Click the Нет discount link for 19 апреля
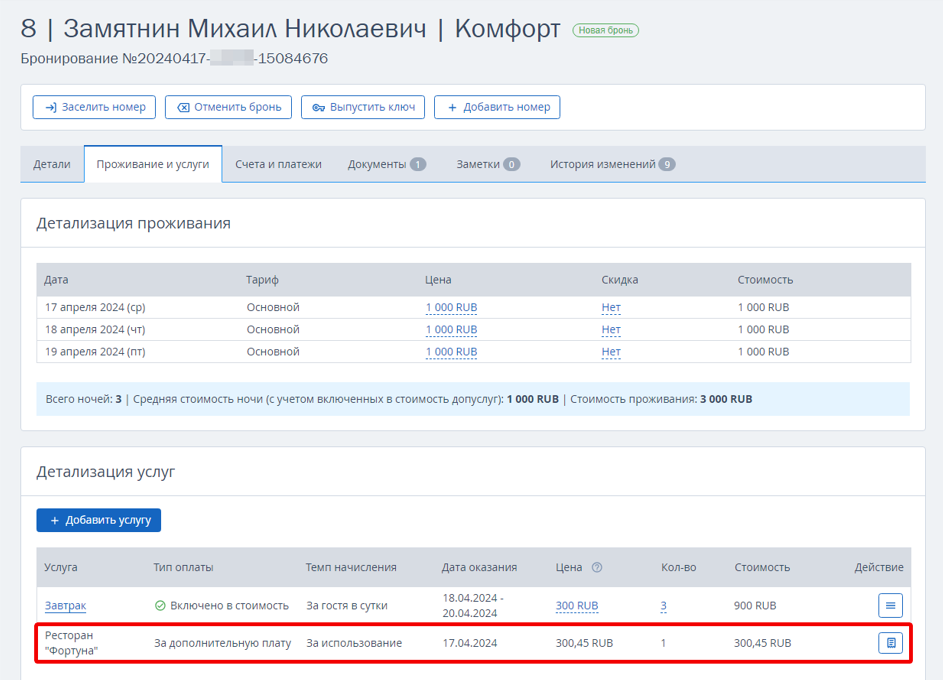This screenshot has width=943, height=680. coord(611,352)
